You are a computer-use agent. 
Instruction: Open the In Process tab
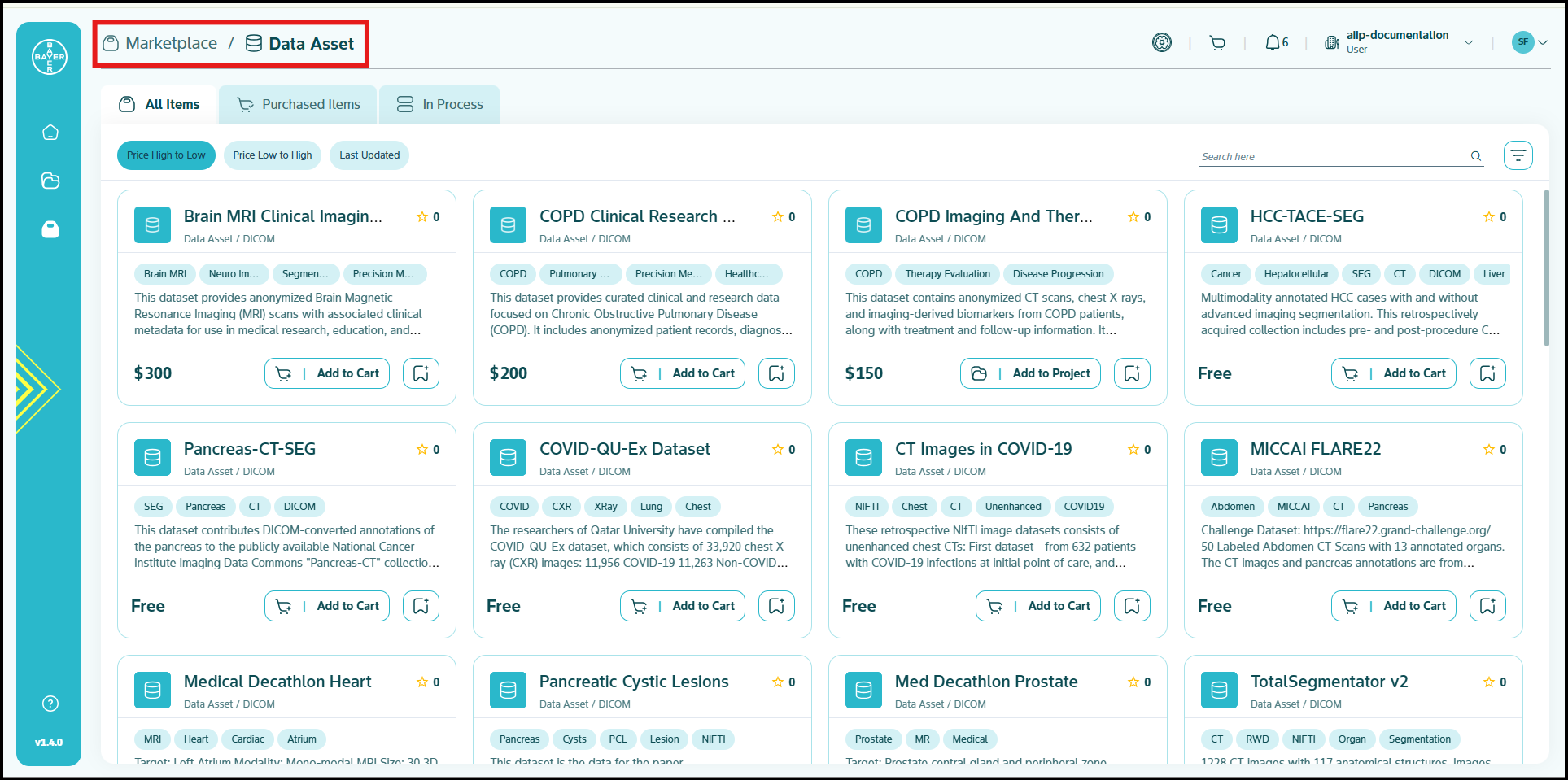click(x=439, y=104)
